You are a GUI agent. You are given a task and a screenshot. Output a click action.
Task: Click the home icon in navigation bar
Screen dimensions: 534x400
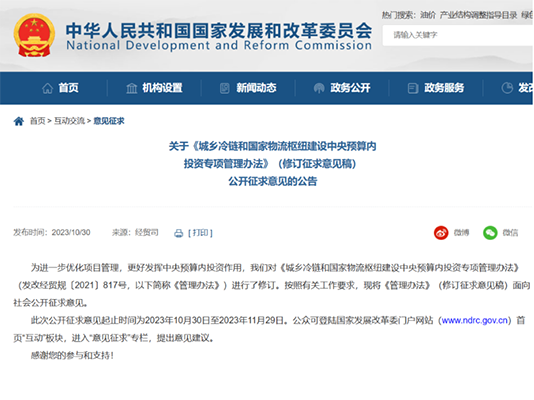point(48,88)
